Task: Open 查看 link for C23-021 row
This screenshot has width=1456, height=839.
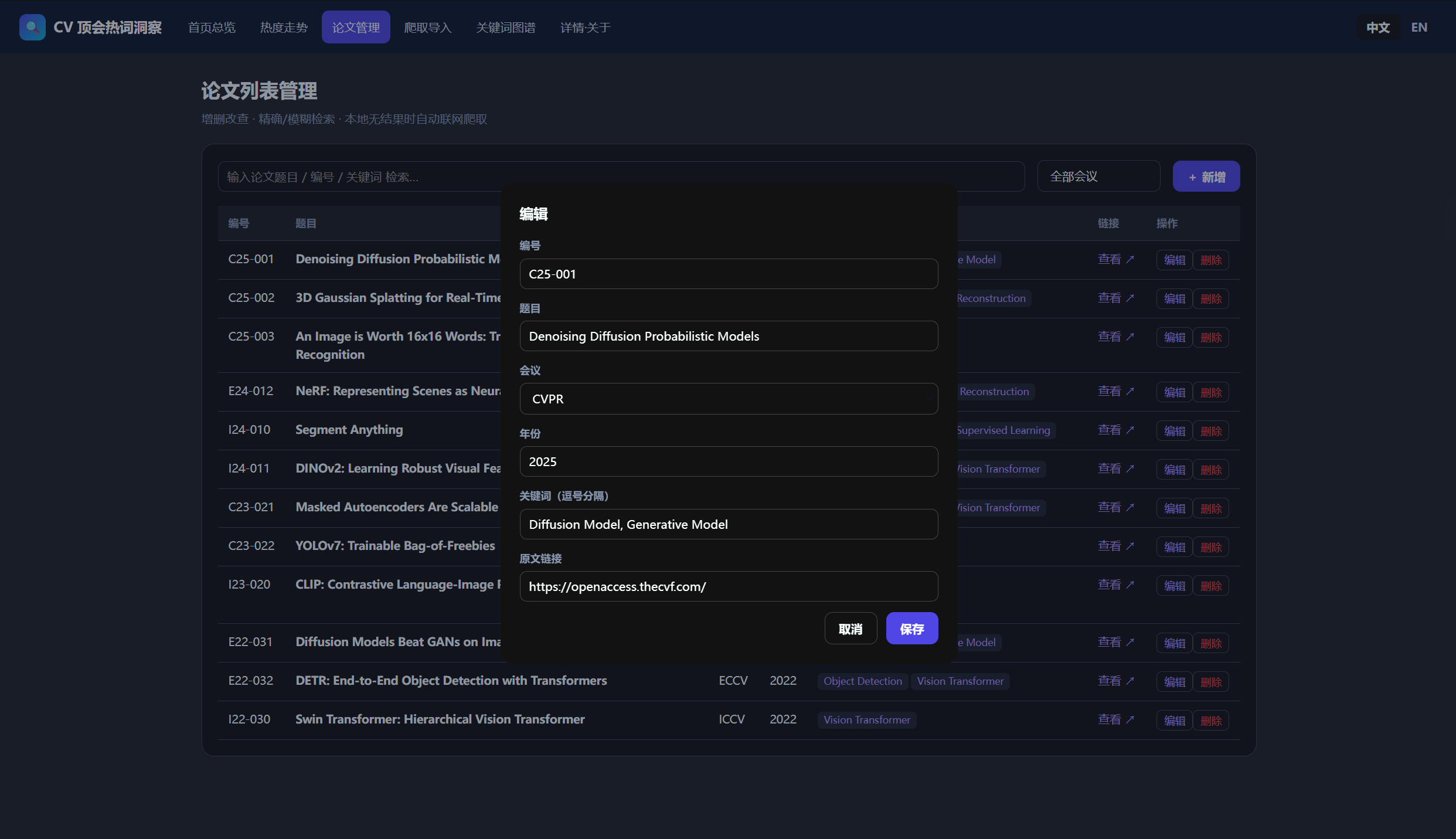Action: click(1116, 507)
